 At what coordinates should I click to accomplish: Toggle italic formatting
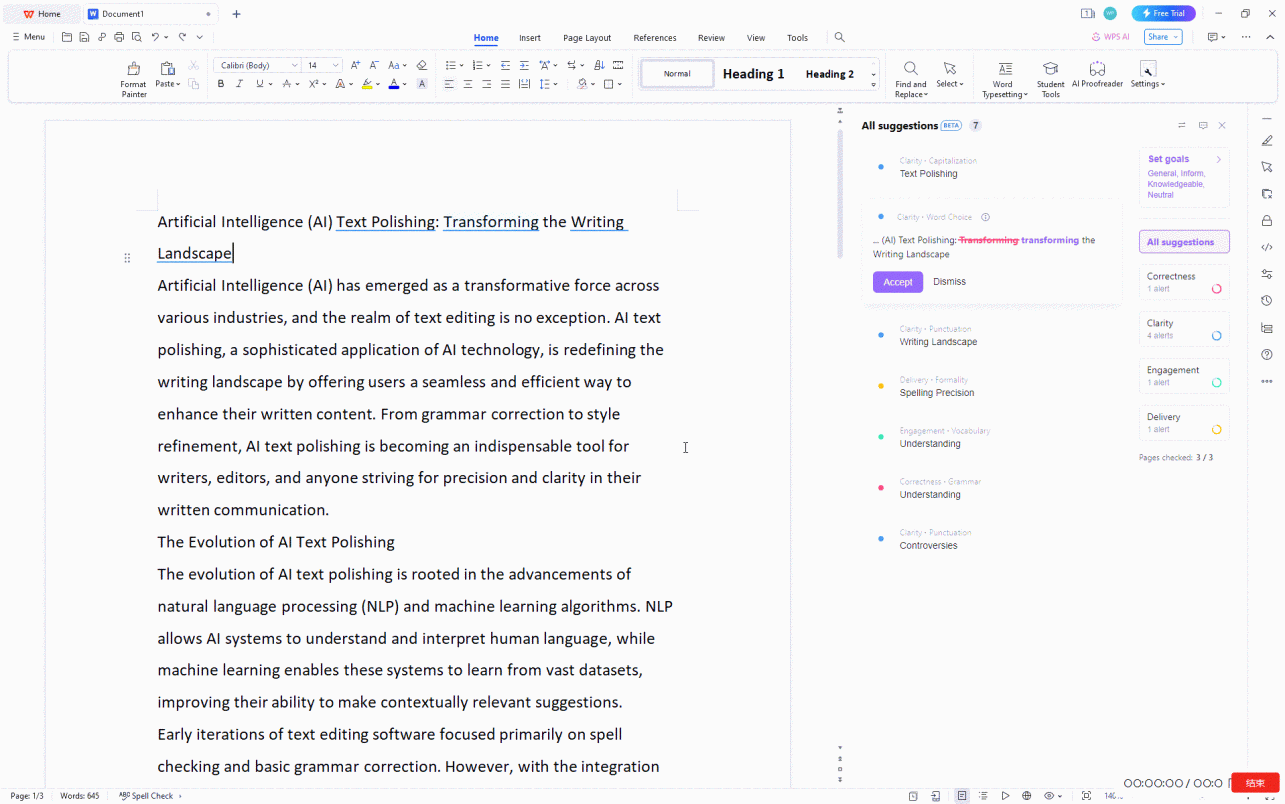239,84
